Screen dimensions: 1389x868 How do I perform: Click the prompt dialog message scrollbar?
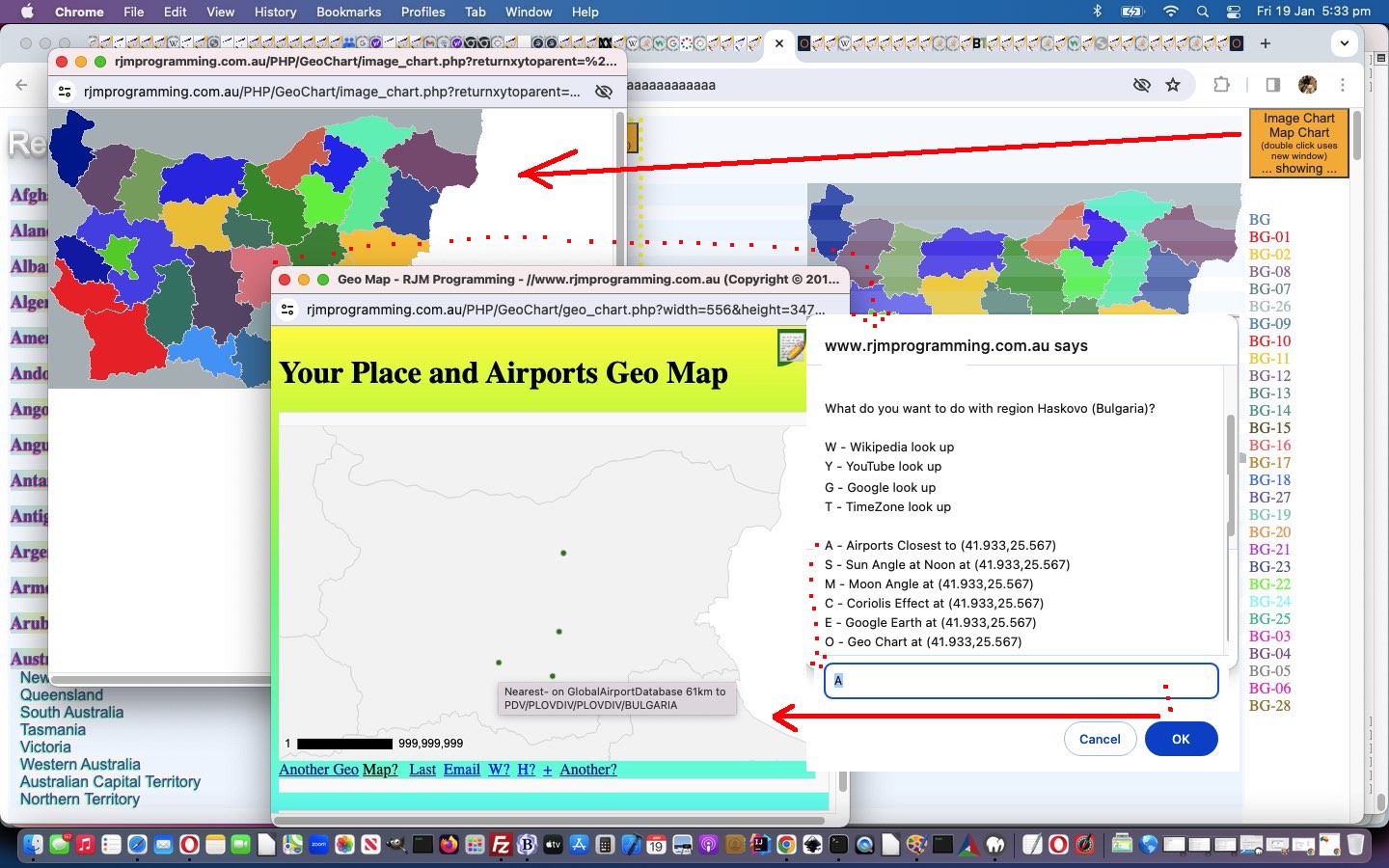coord(1230,477)
